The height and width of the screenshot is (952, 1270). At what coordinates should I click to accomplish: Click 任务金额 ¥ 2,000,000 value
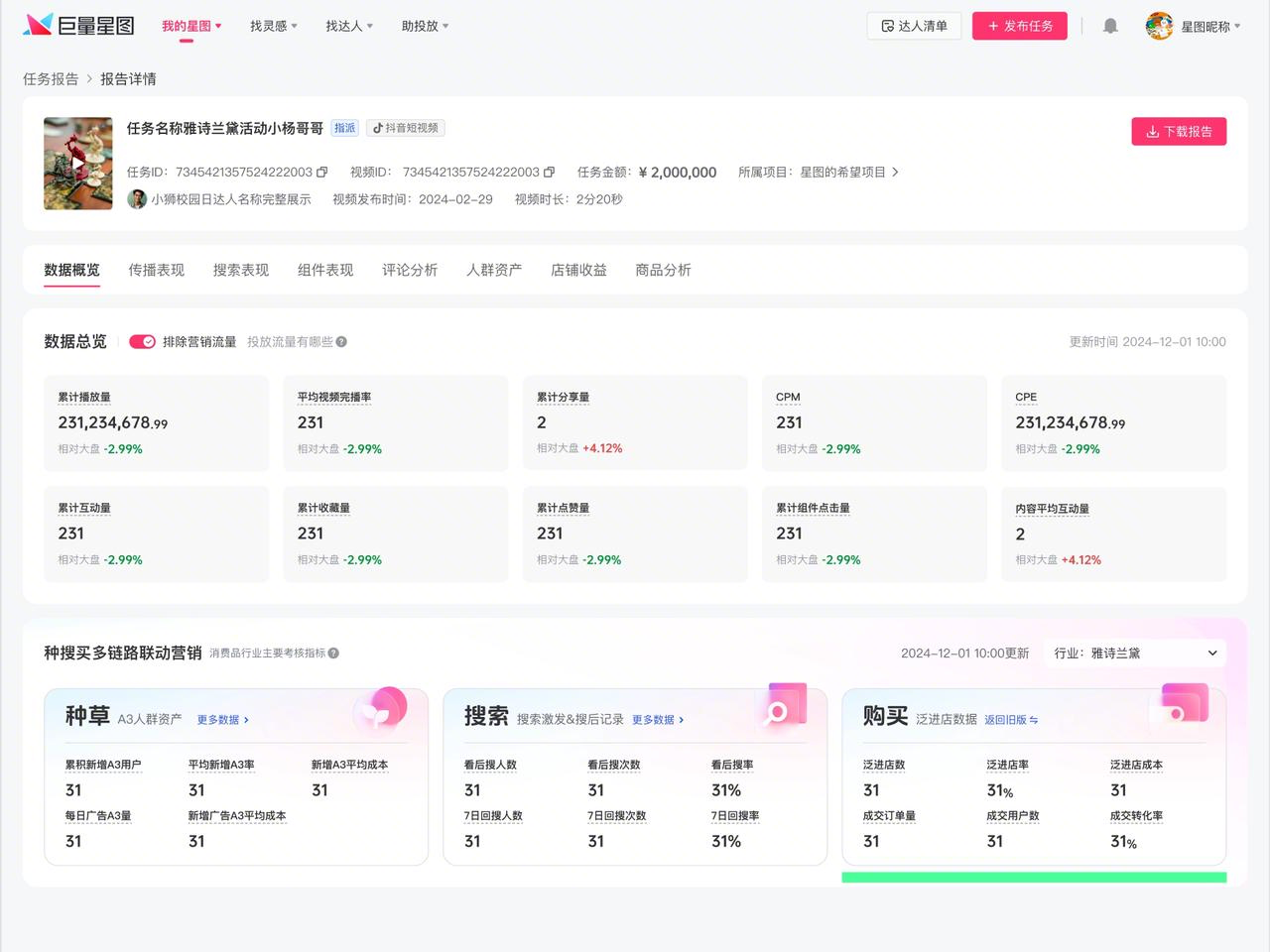click(x=678, y=173)
